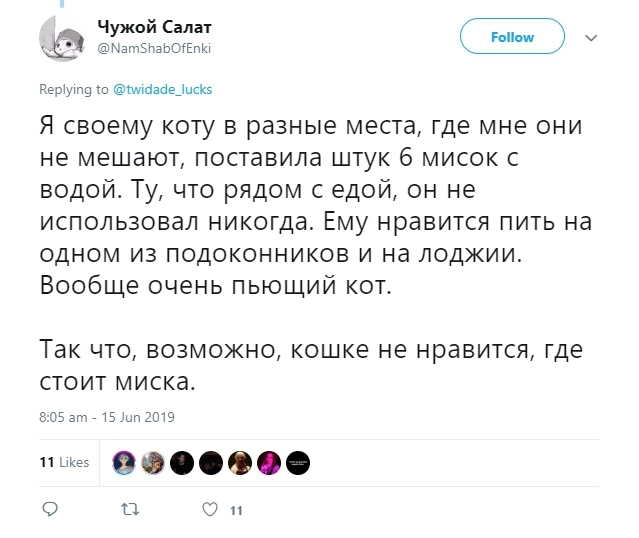Open the last liker avatar with white text
639x538 pixels.
point(298,462)
